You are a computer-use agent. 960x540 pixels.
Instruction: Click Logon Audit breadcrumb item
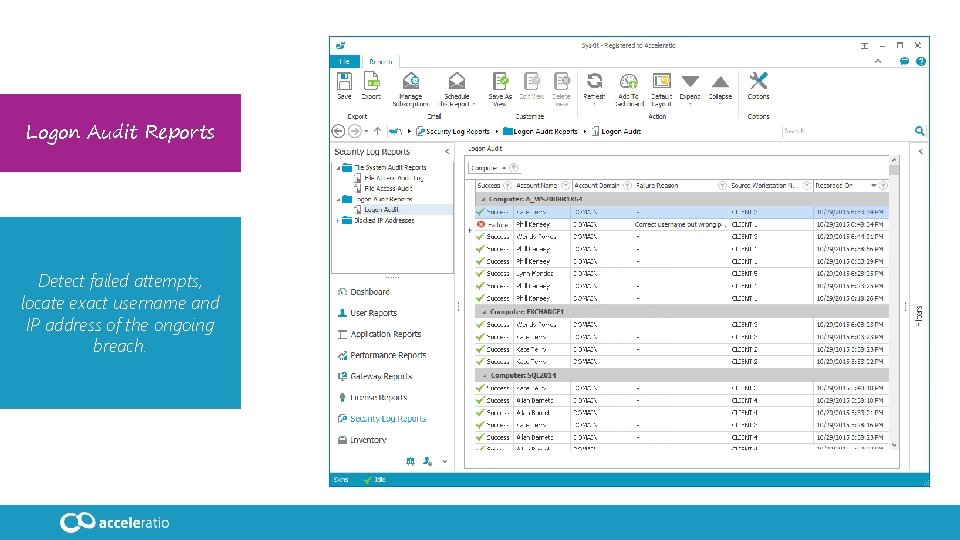coord(621,131)
